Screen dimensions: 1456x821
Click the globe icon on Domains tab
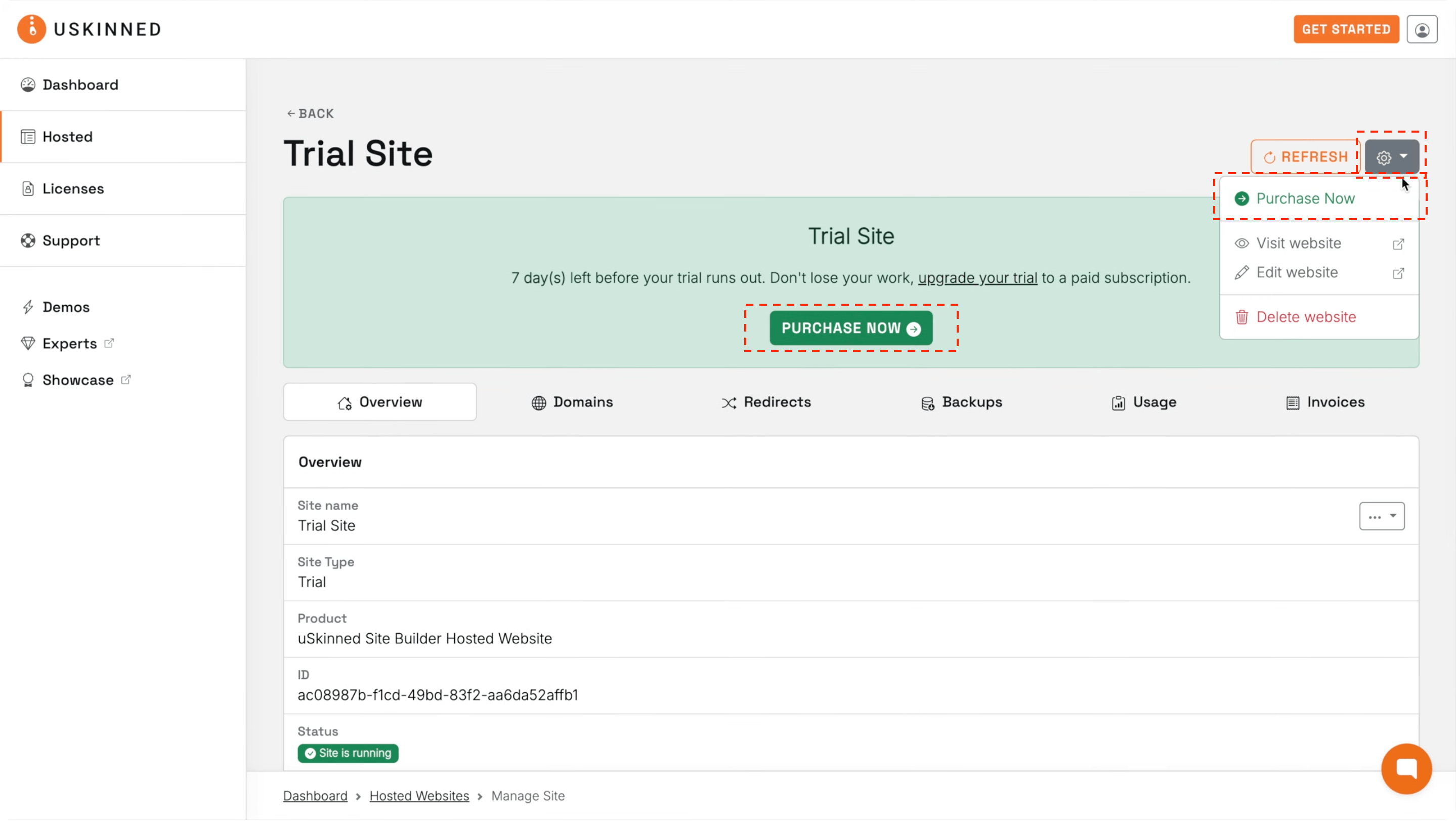click(539, 402)
